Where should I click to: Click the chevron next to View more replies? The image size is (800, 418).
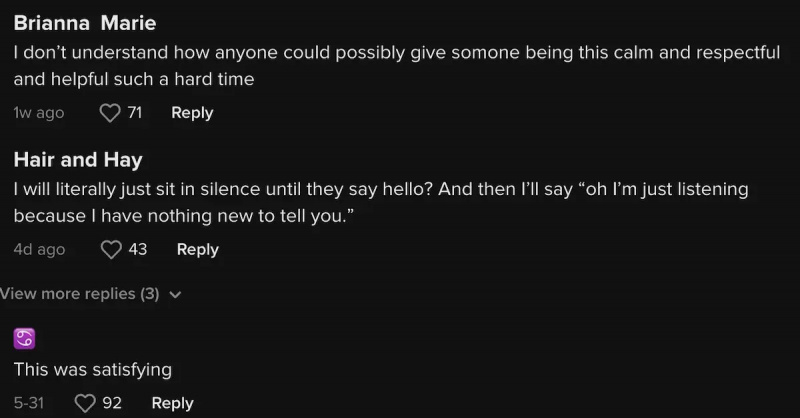click(175, 294)
